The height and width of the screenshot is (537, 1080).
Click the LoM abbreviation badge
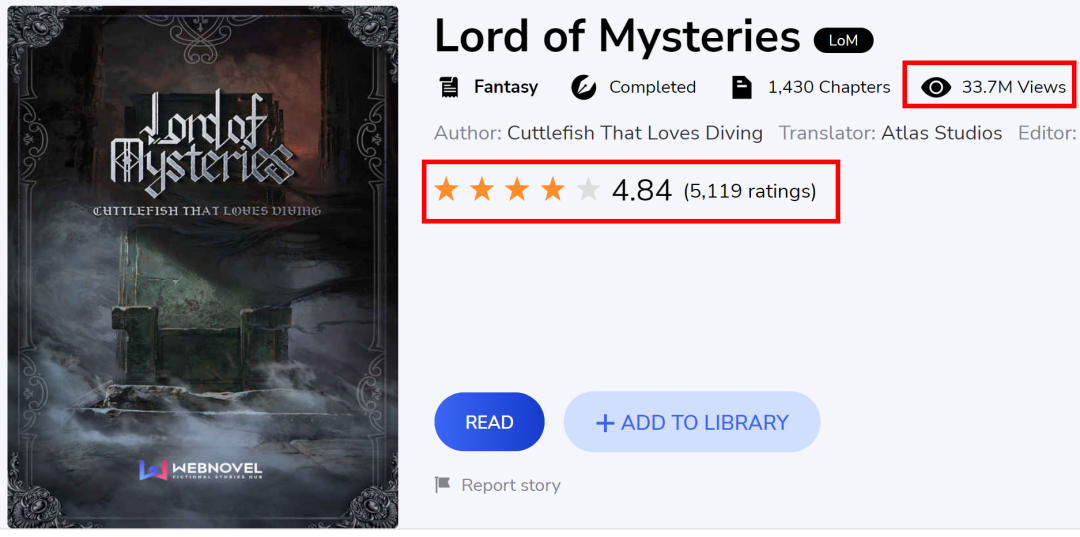click(x=843, y=41)
